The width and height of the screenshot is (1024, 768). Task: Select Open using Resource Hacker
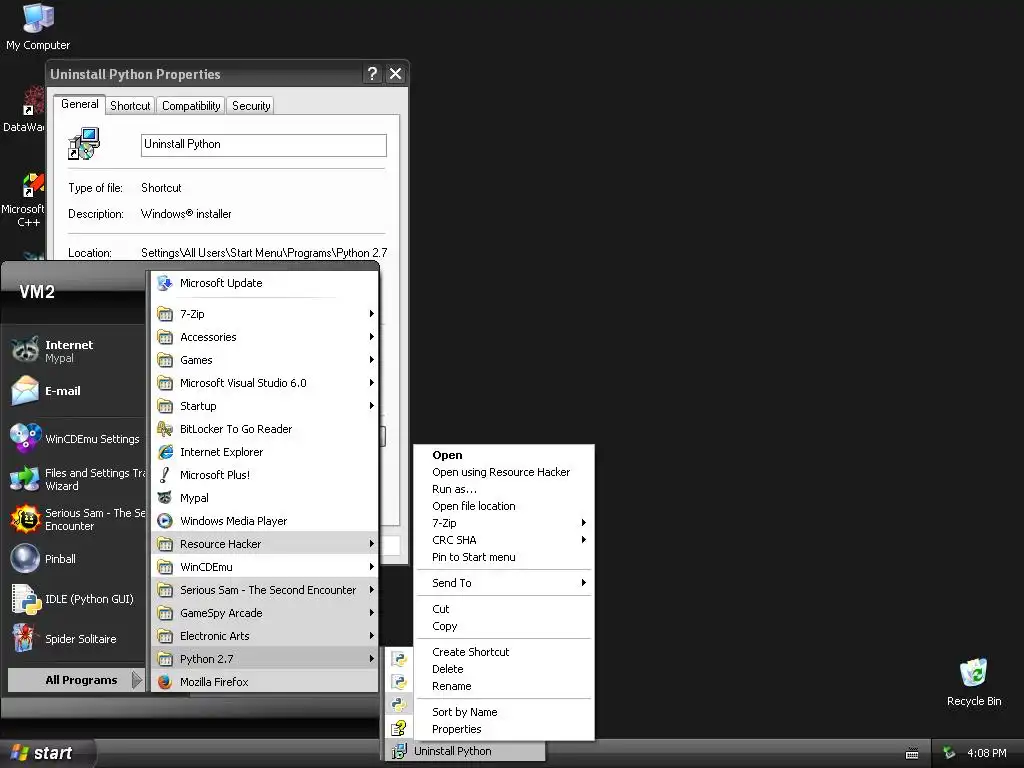click(x=504, y=472)
